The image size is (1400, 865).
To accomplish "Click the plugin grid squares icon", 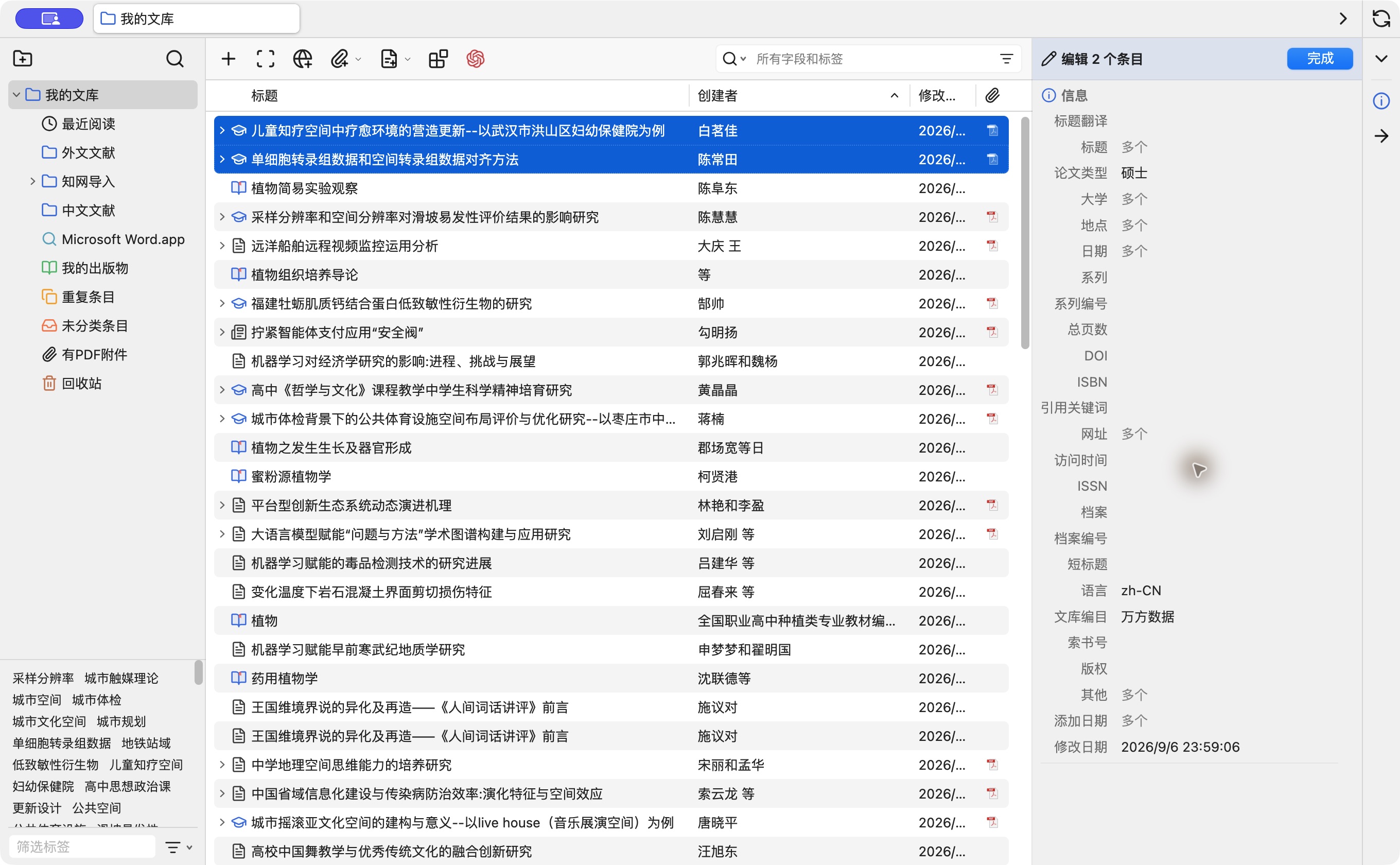I will pyautogui.click(x=438, y=58).
